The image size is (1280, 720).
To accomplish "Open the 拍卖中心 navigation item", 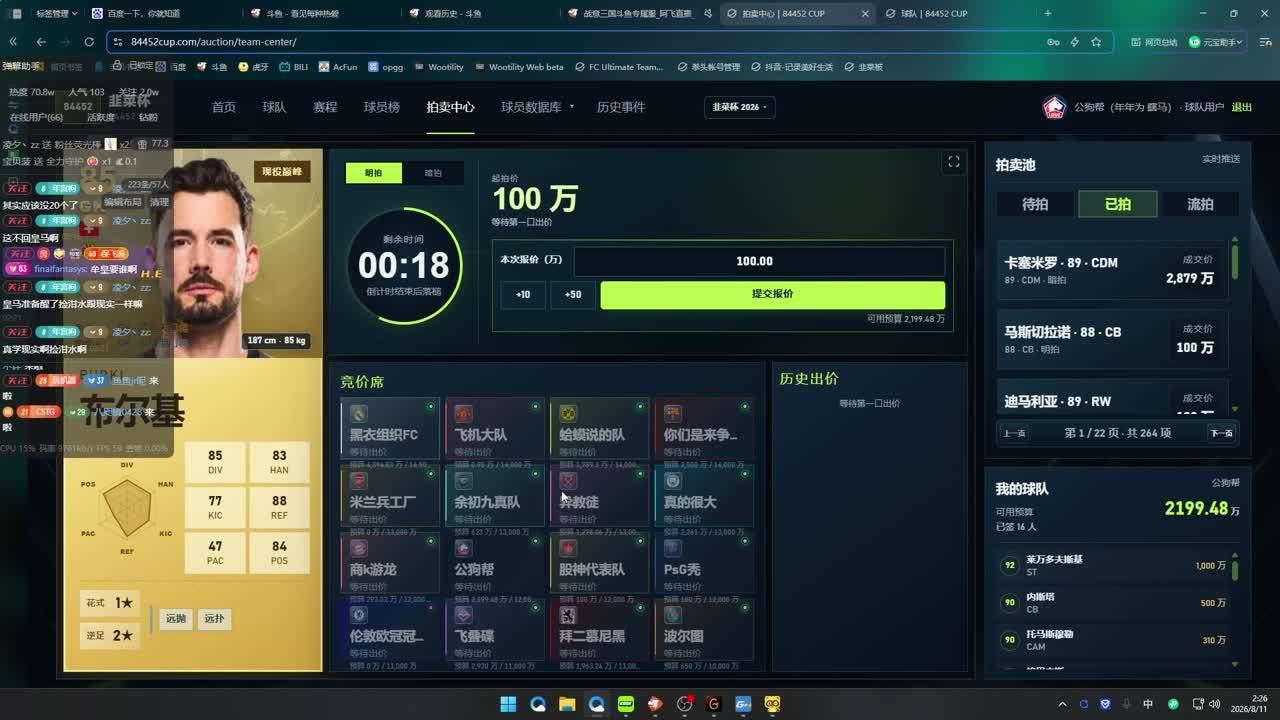I will pyautogui.click(x=450, y=107).
